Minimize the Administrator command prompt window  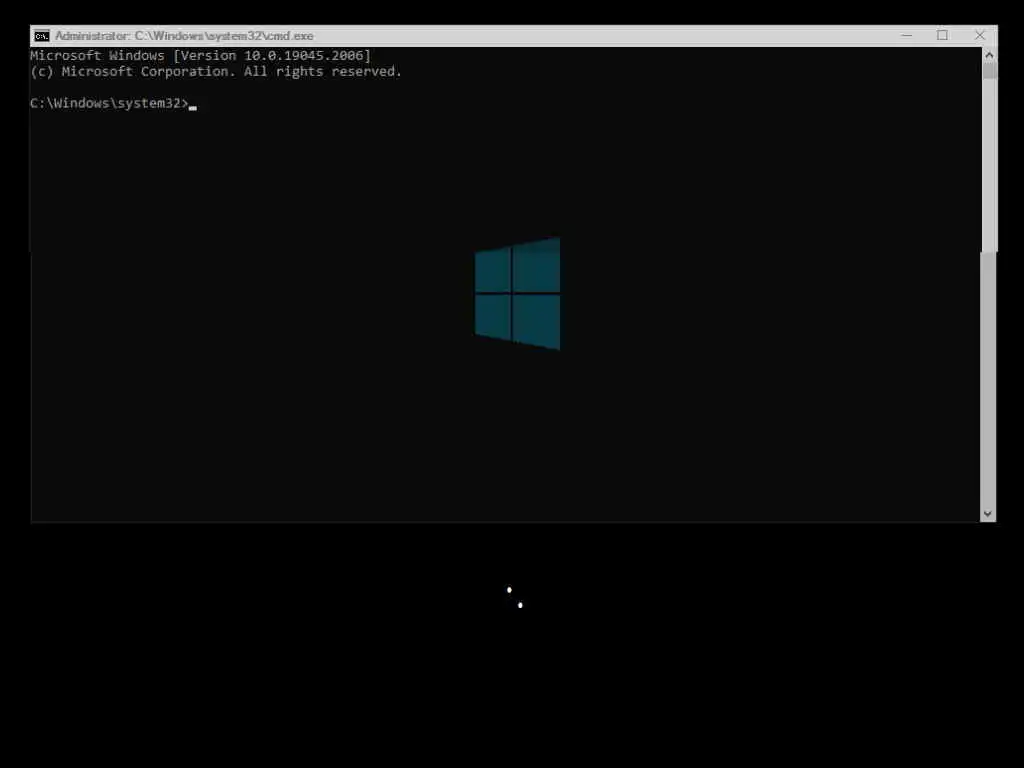(x=906, y=35)
